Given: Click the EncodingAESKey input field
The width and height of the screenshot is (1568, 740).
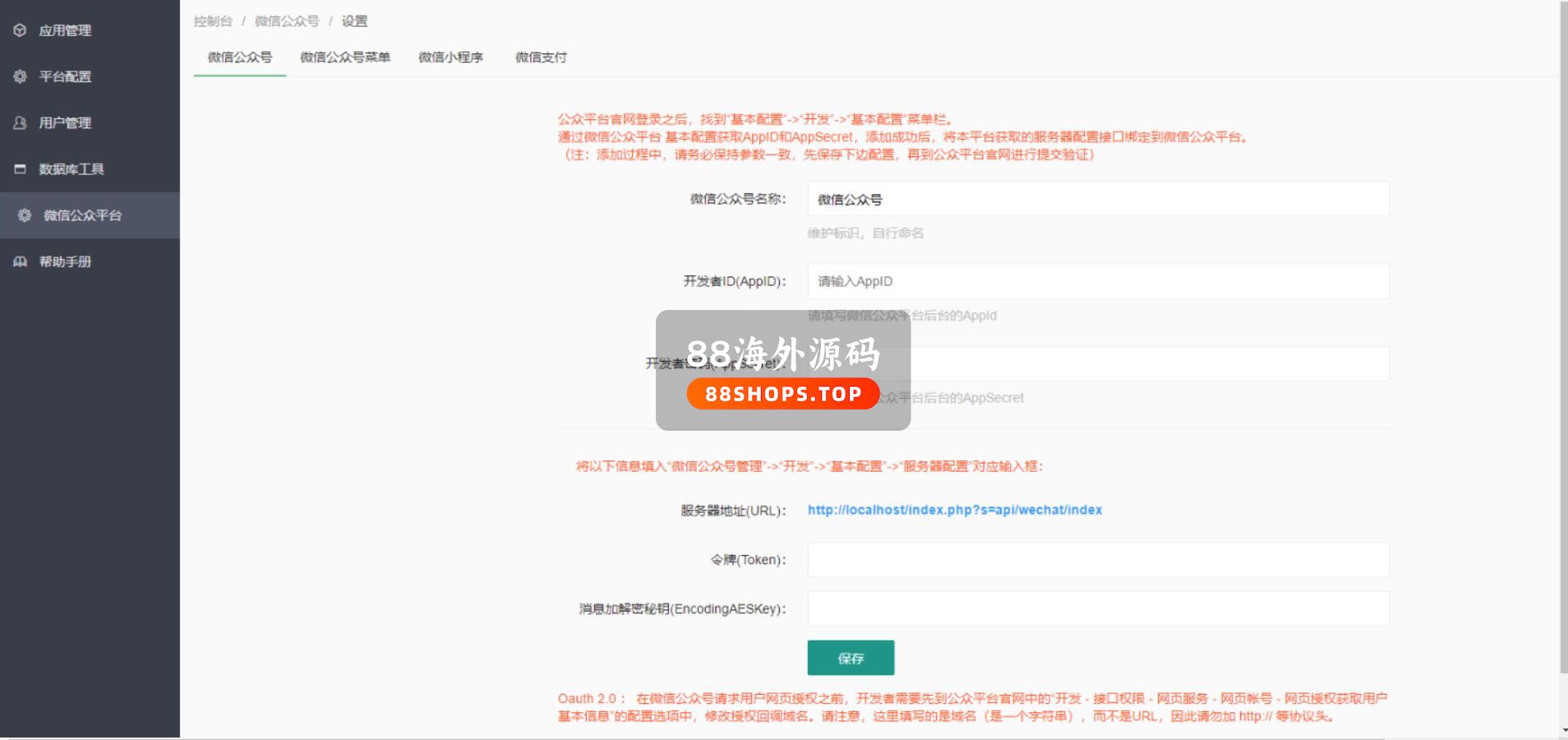Looking at the screenshot, I should click(1098, 609).
